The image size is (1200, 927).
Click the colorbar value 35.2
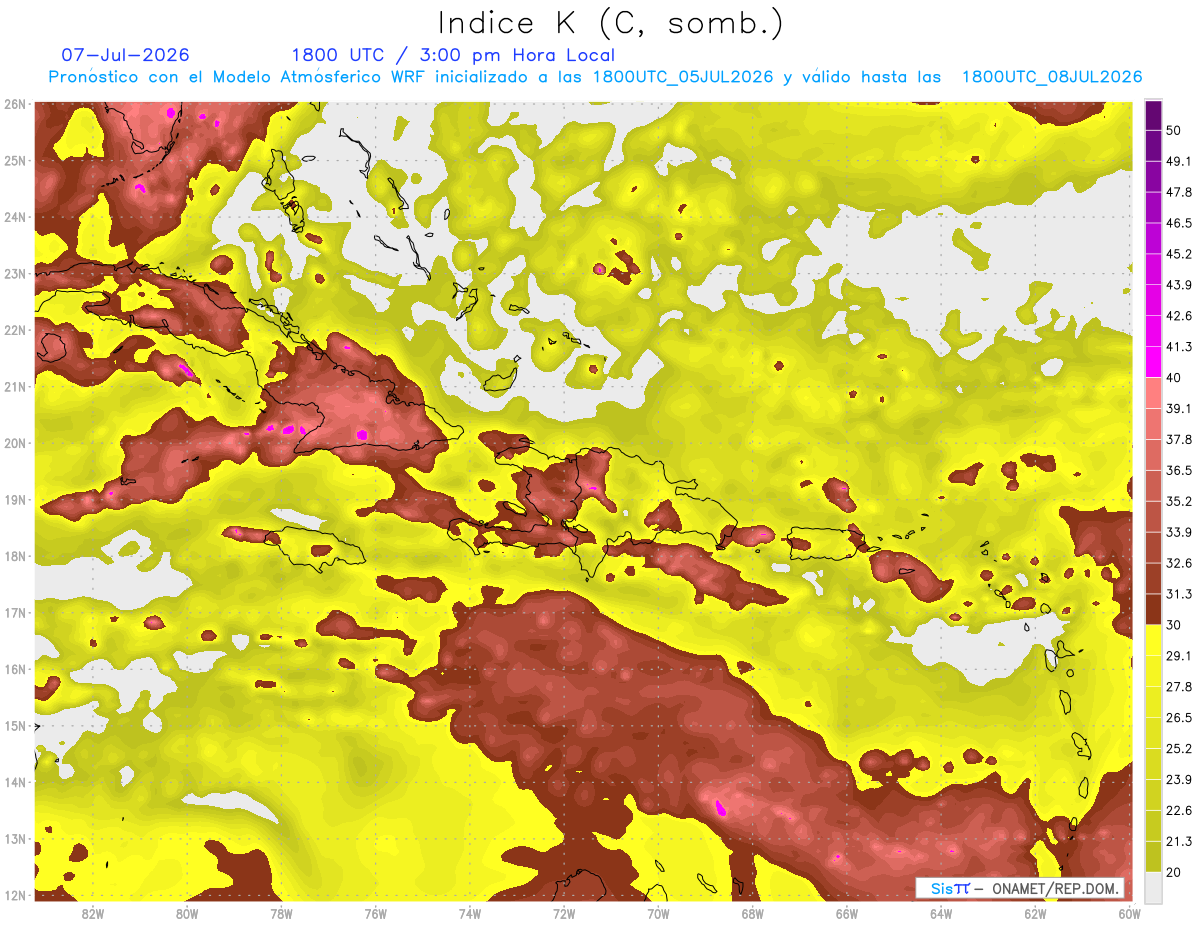point(1179,502)
